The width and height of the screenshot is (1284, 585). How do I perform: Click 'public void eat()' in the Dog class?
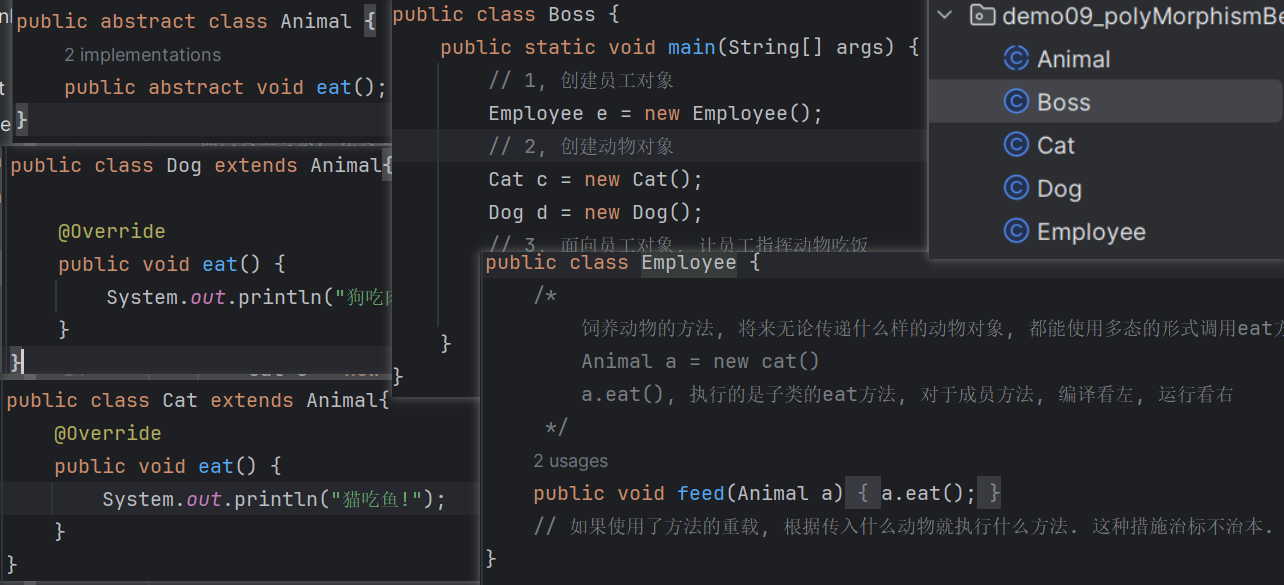(x=172, y=264)
